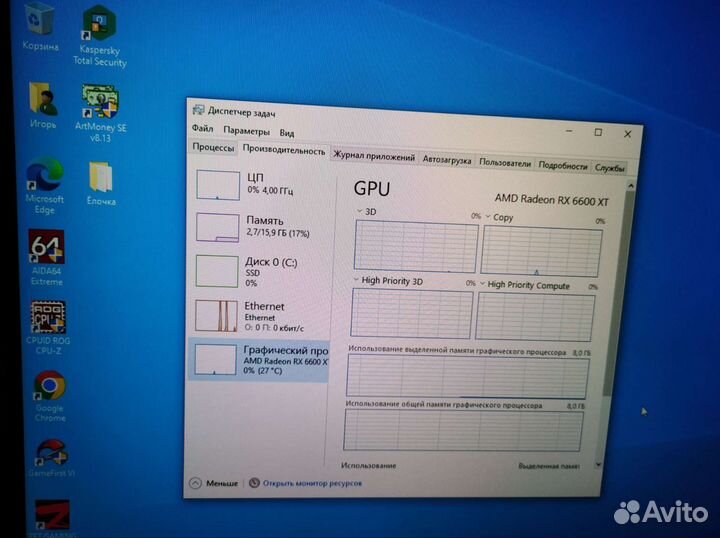This screenshot has height=538, width=720.
Task: Click the shared GPU memory usage graph
Action: 463,430
